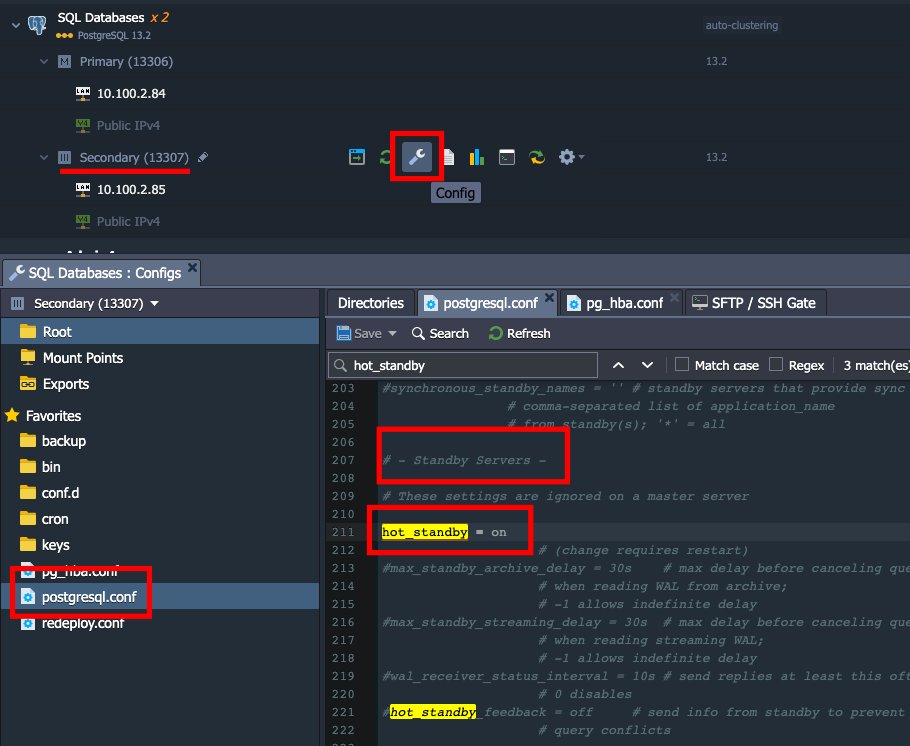Click the LAN icon beside 10.100.2.84

point(83,93)
